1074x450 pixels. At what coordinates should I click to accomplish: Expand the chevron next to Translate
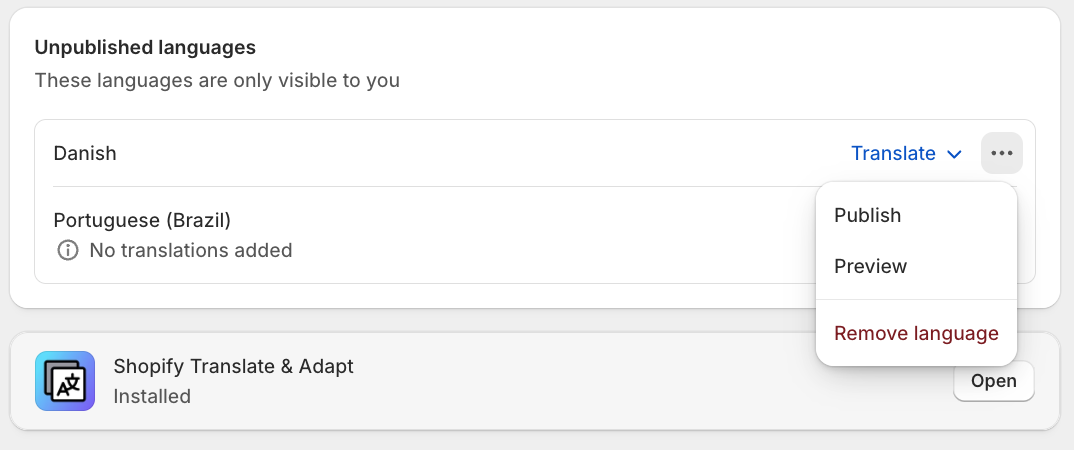pyautogui.click(x=954, y=154)
